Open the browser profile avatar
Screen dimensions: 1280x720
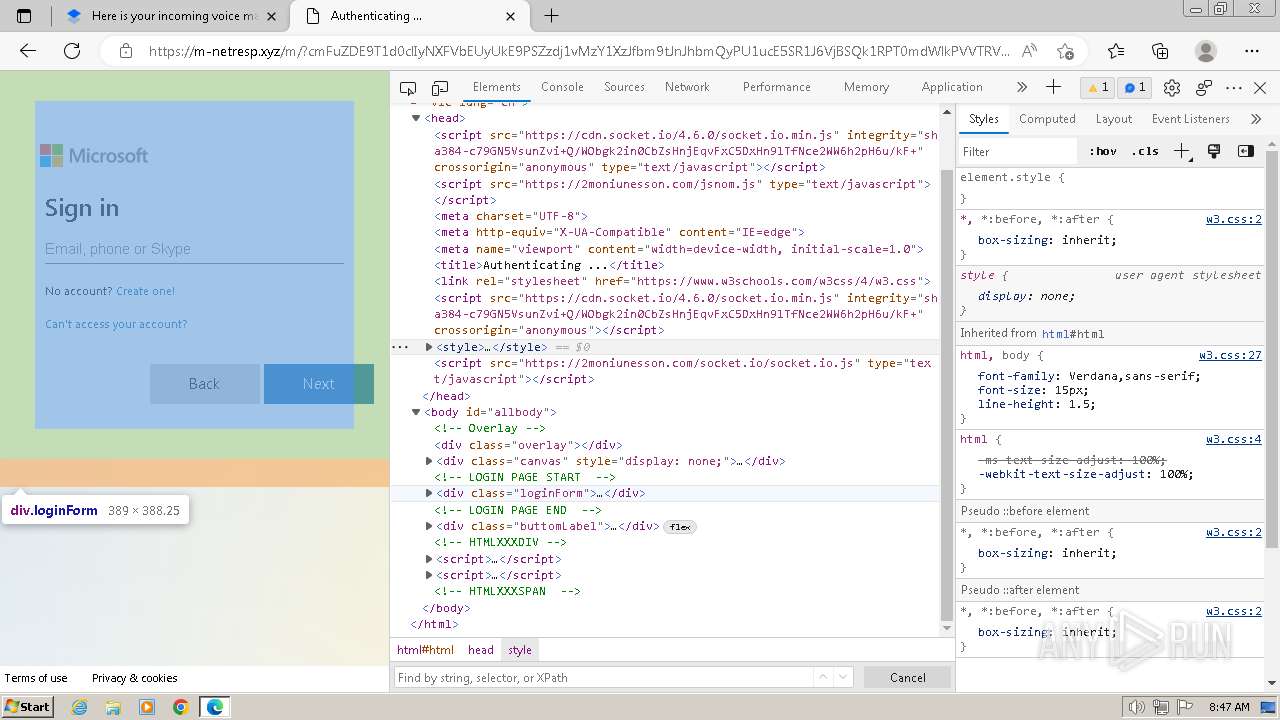click(1206, 51)
